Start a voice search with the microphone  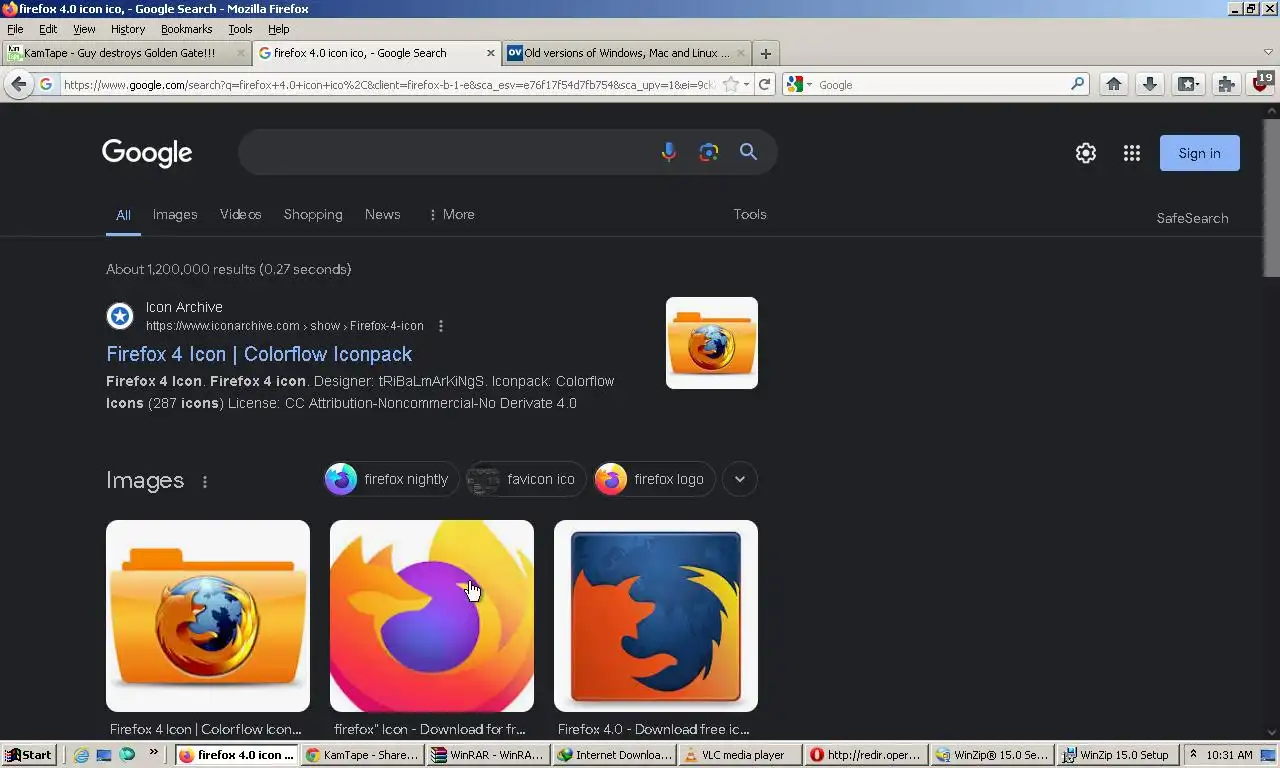(669, 152)
